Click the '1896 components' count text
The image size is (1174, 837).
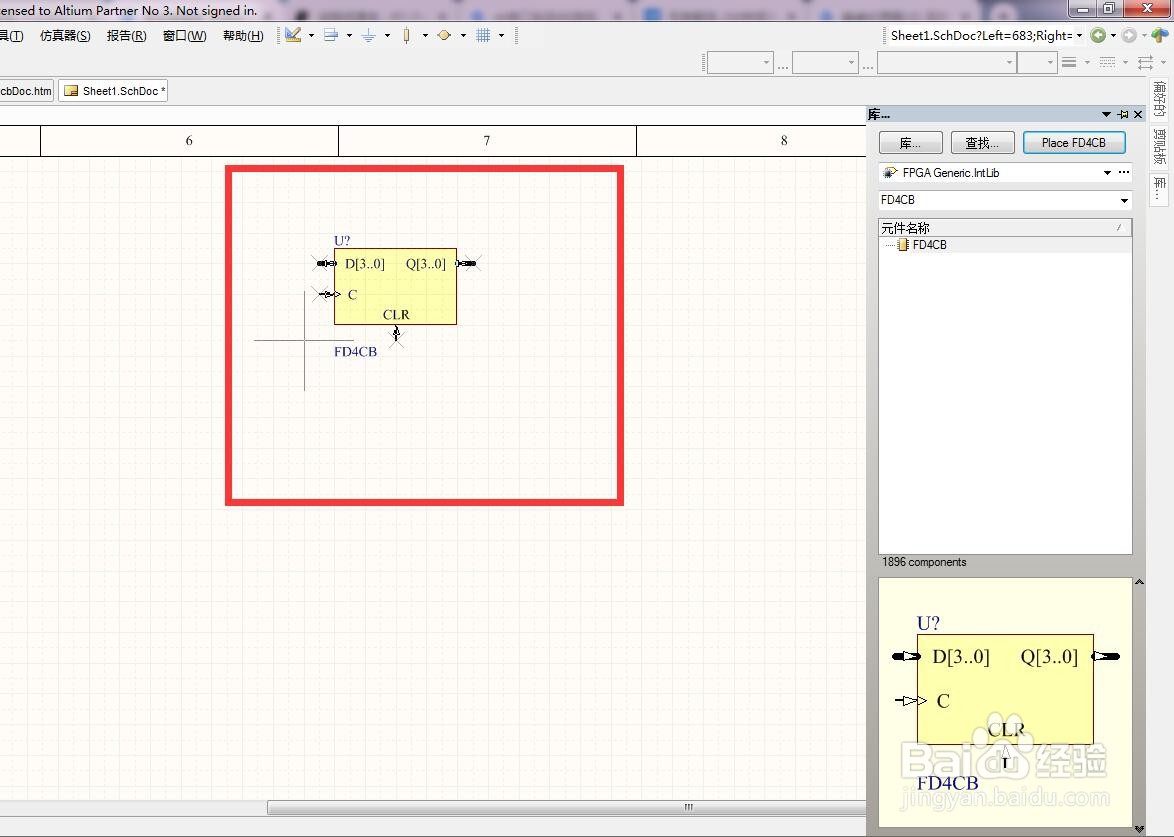pyautogui.click(x=924, y=562)
